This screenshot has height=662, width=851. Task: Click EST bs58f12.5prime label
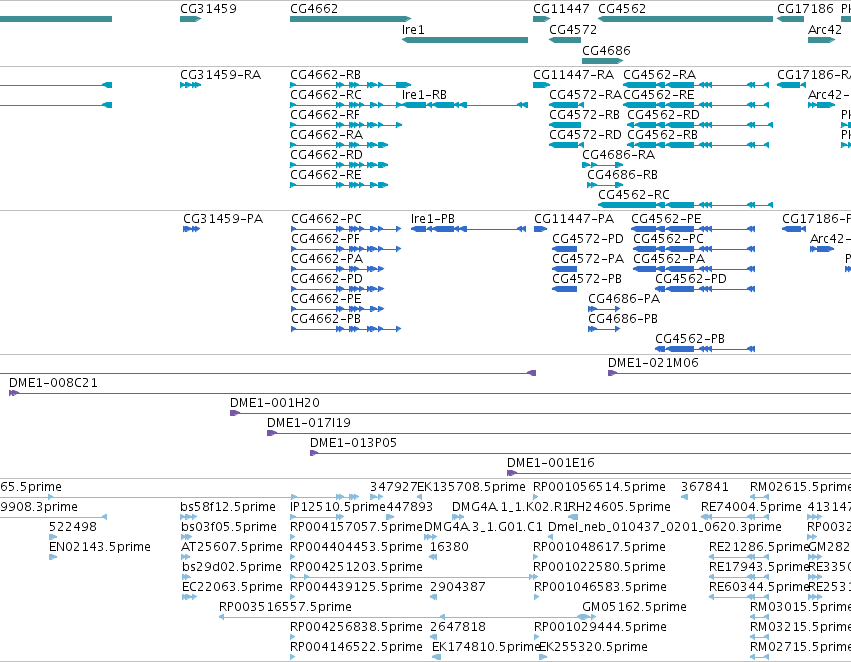[x=228, y=507]
